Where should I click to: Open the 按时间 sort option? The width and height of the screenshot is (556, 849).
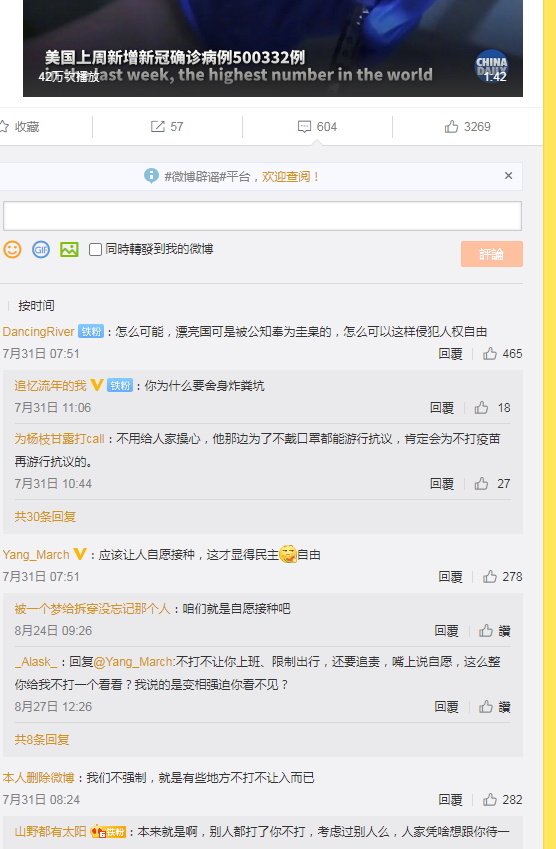coord(36,306)
